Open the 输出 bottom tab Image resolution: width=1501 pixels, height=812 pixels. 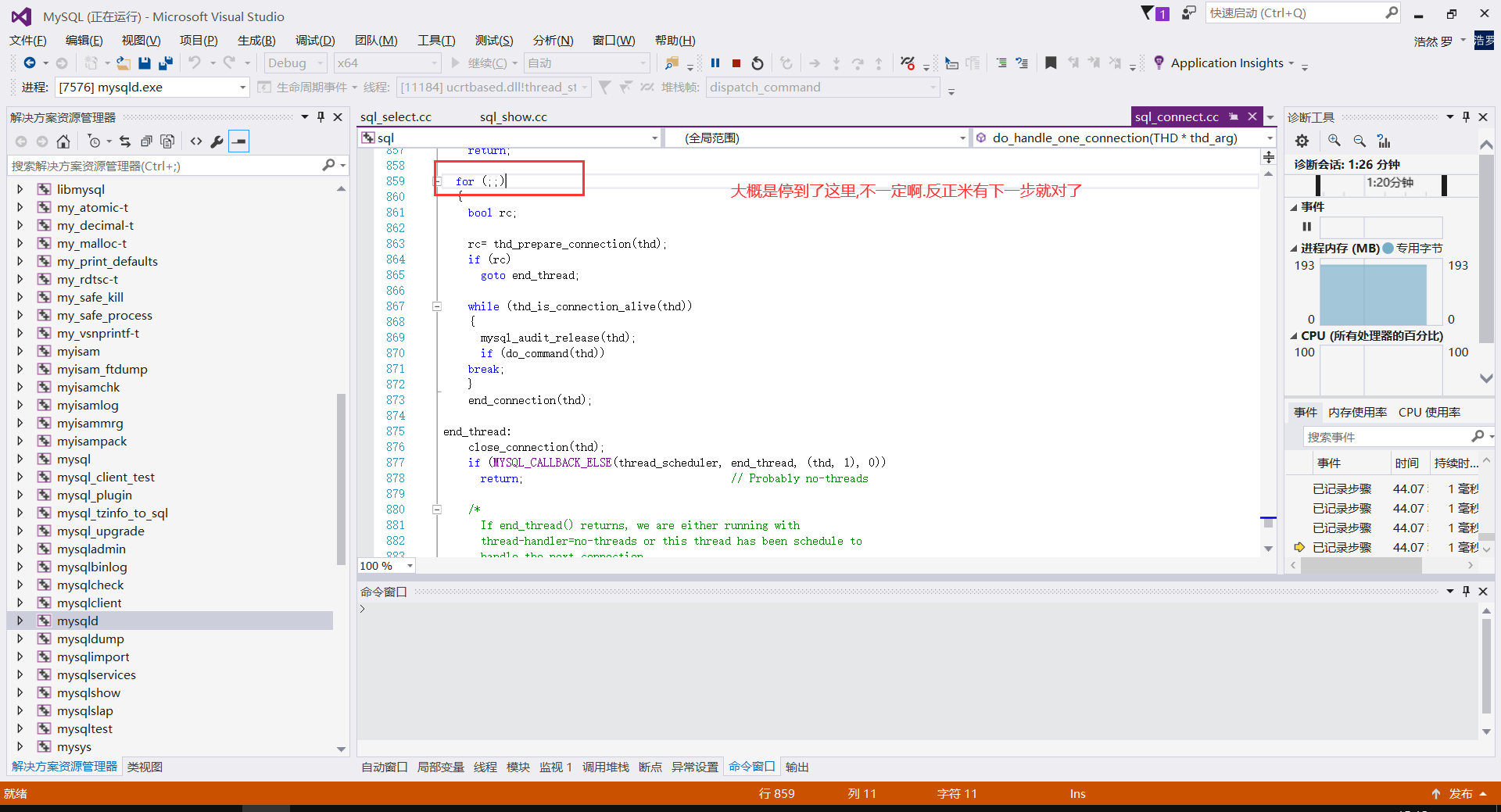(x=797, y=767)
